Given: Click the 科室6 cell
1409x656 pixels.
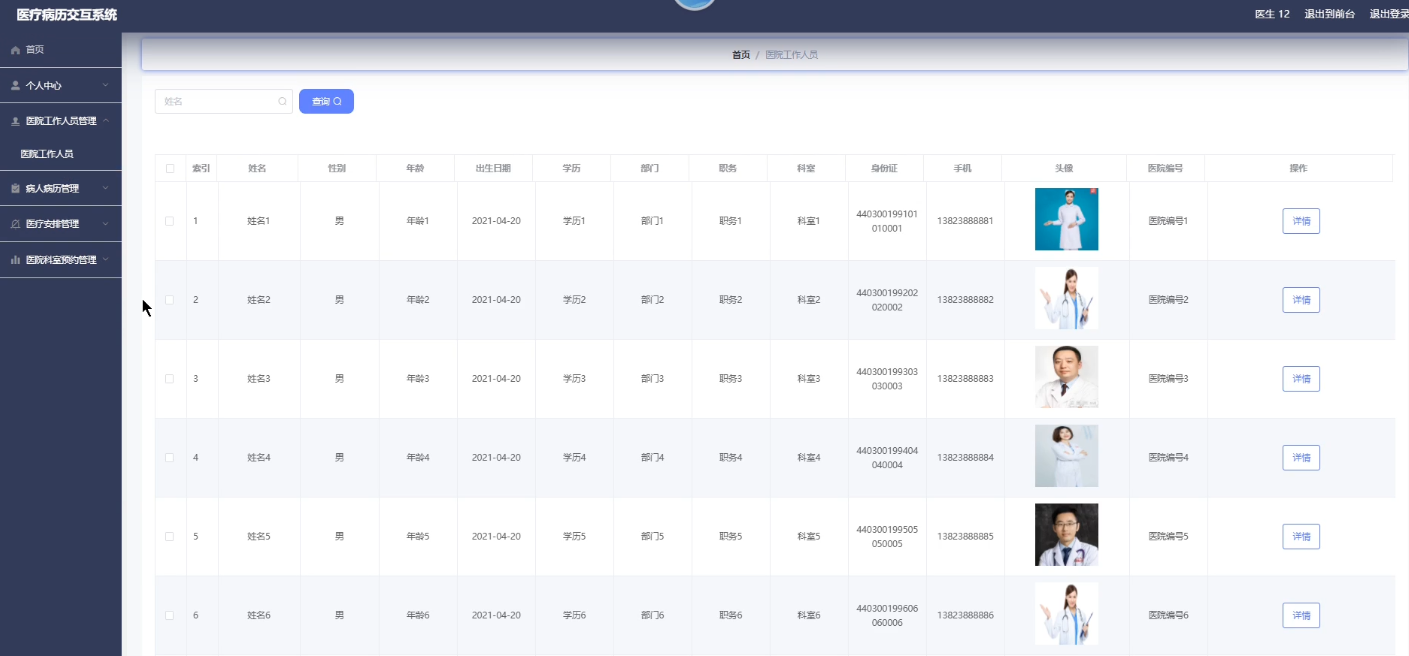Looking at the screenshot, I should coord(808,616).
